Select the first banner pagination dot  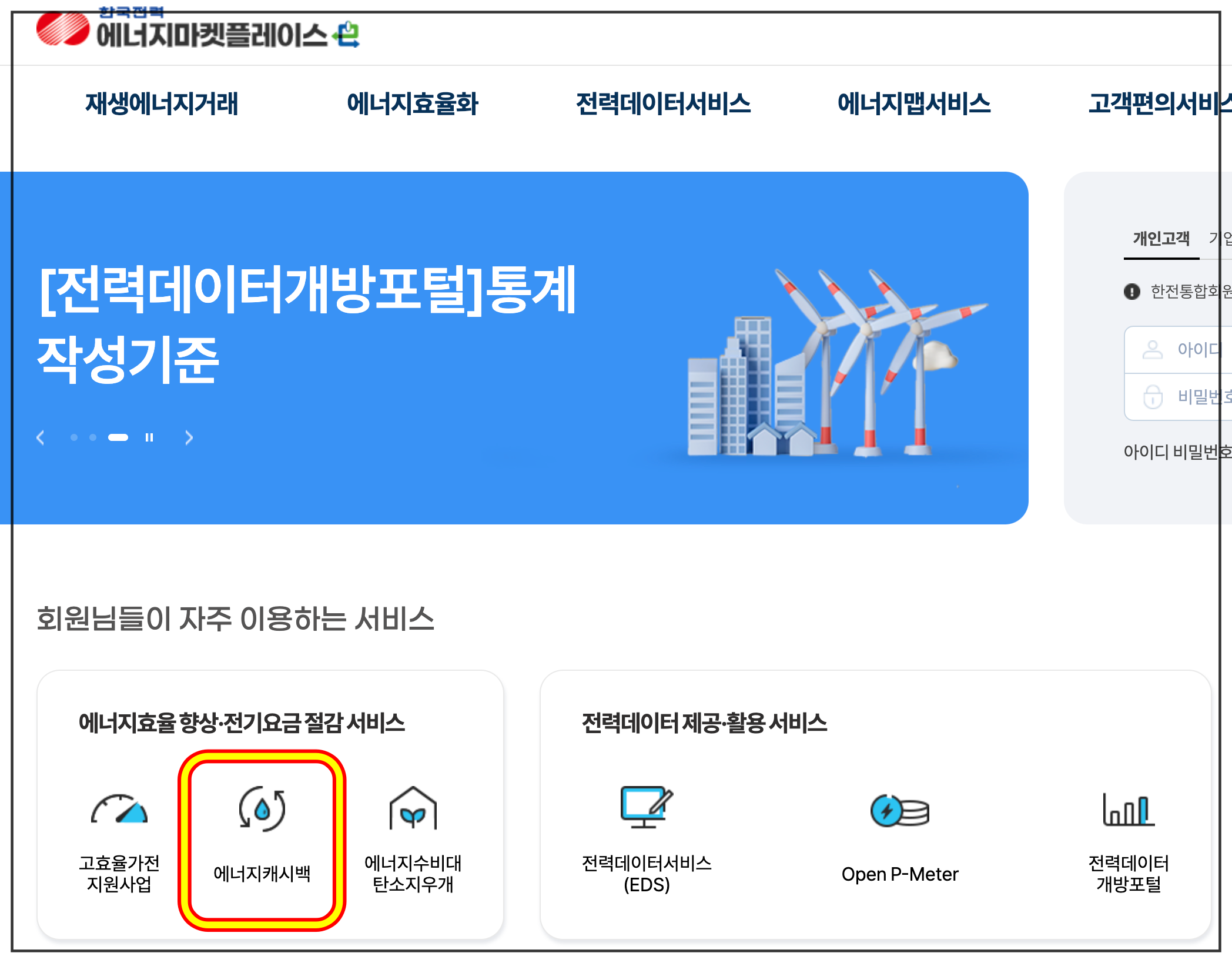[x=74, y=437]
